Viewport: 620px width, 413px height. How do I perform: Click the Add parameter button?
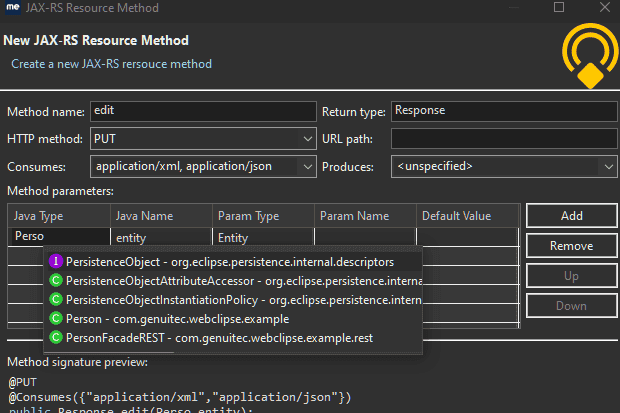pos(571,216)
